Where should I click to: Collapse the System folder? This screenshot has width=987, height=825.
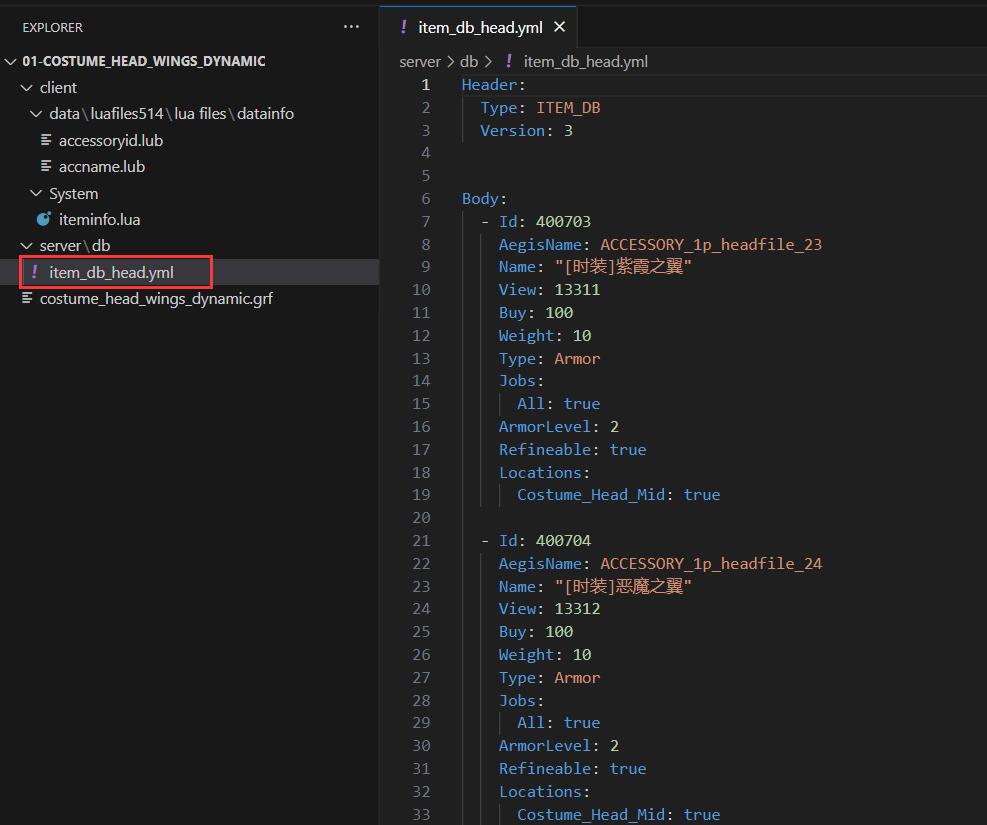click(x=37, y=193)
